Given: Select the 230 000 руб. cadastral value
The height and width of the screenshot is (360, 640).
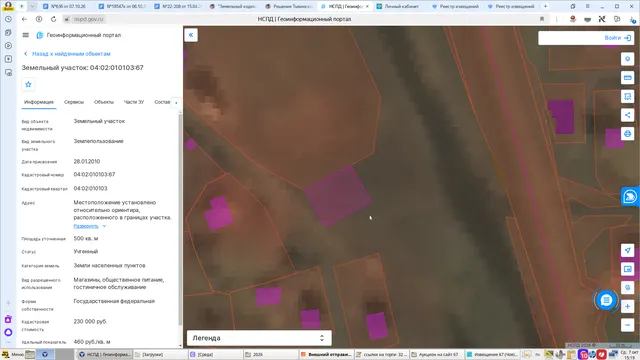Looking at the screenshot, I should pos(90,322).
